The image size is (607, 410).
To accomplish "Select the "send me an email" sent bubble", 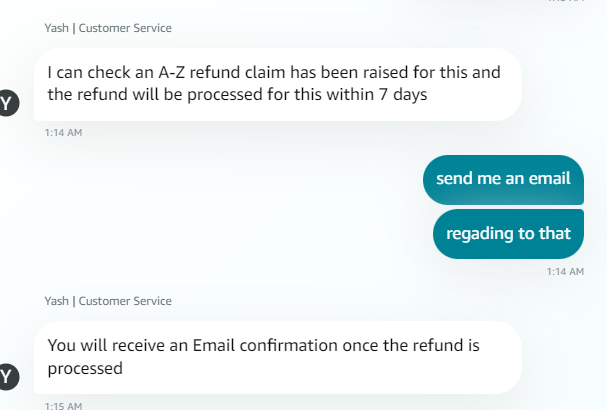I will (503, 180).
